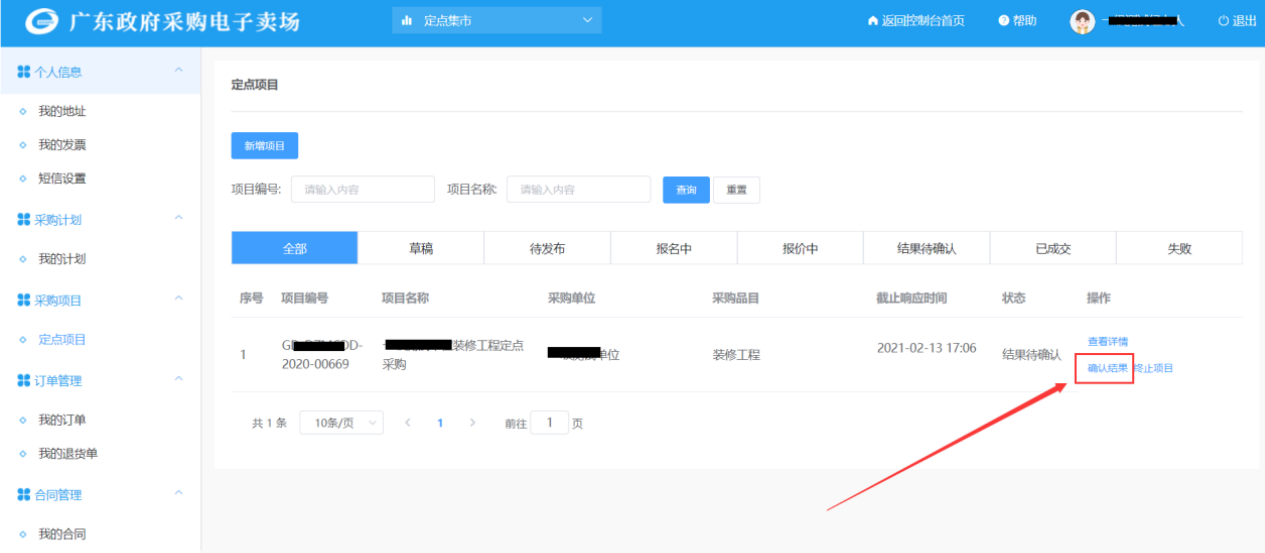This screenshot has width=1265, height=553.
Task: Click the 退出 logout power icon
Action: (x=1223, y=21)
